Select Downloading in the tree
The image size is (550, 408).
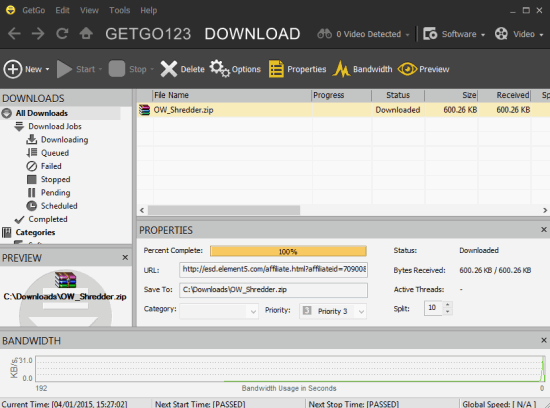[x=65, y=140]
